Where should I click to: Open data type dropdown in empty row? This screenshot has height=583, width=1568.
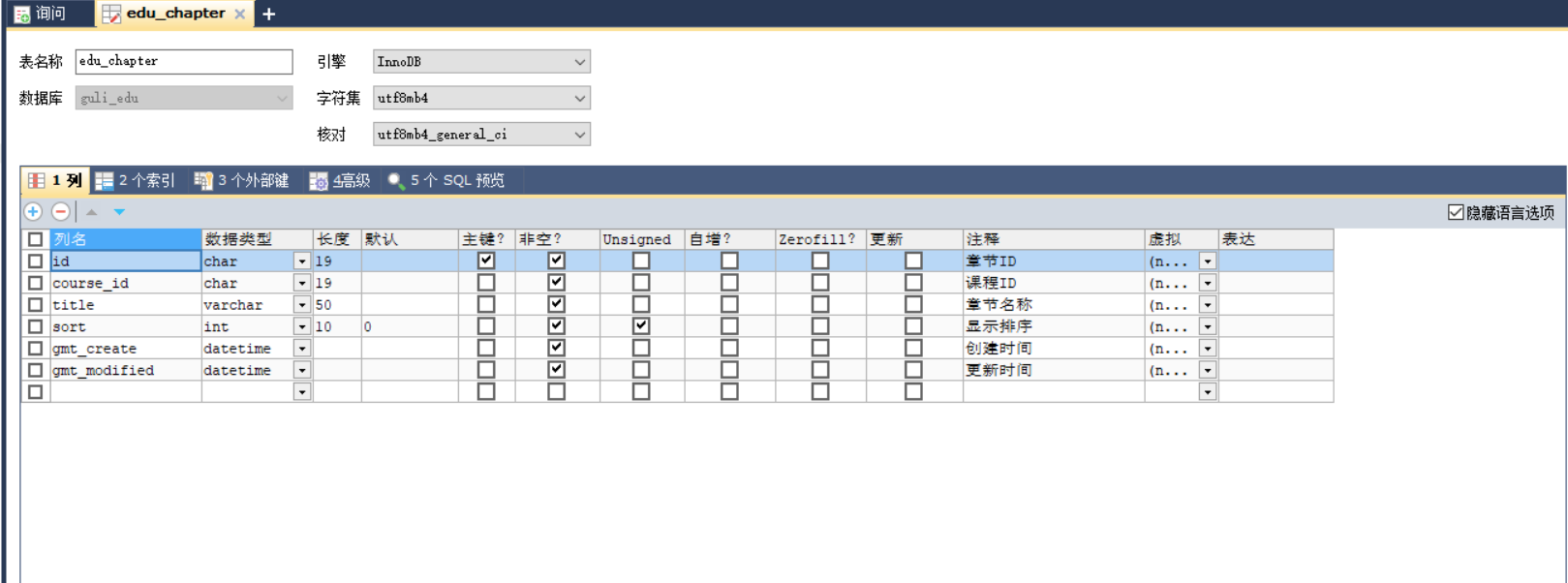[x=302, y=392]
